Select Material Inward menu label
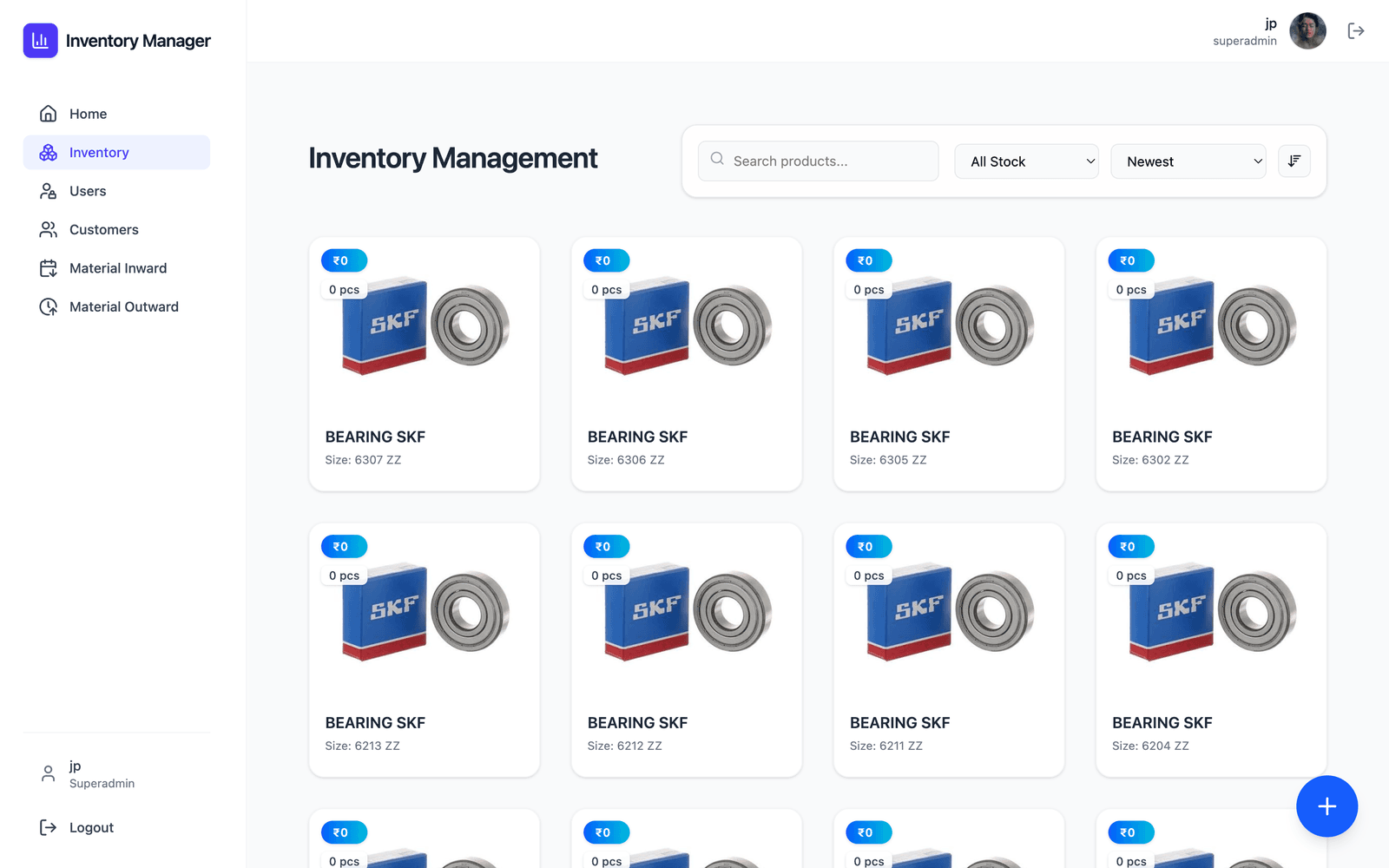 [x=118, y=268]
